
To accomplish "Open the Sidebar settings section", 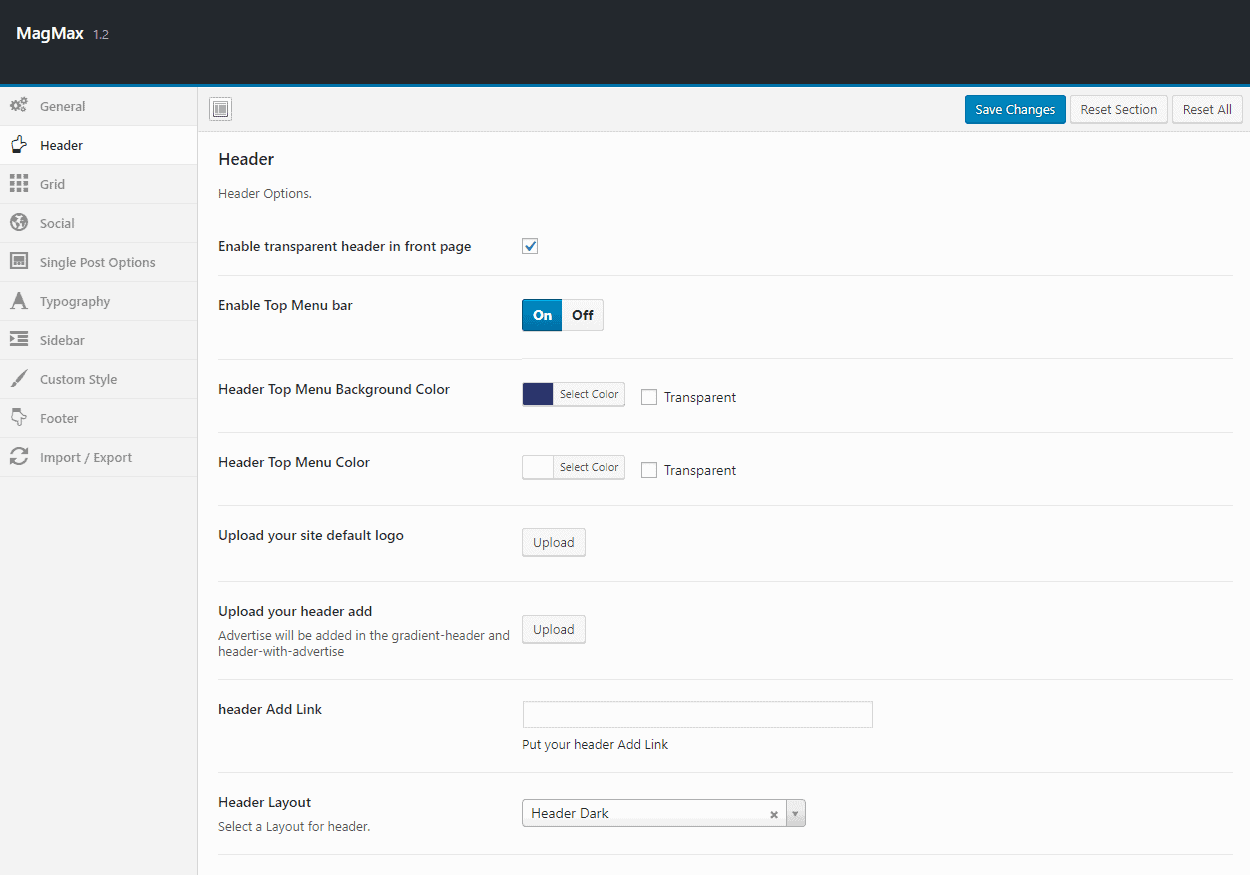I will pos(19,340).
